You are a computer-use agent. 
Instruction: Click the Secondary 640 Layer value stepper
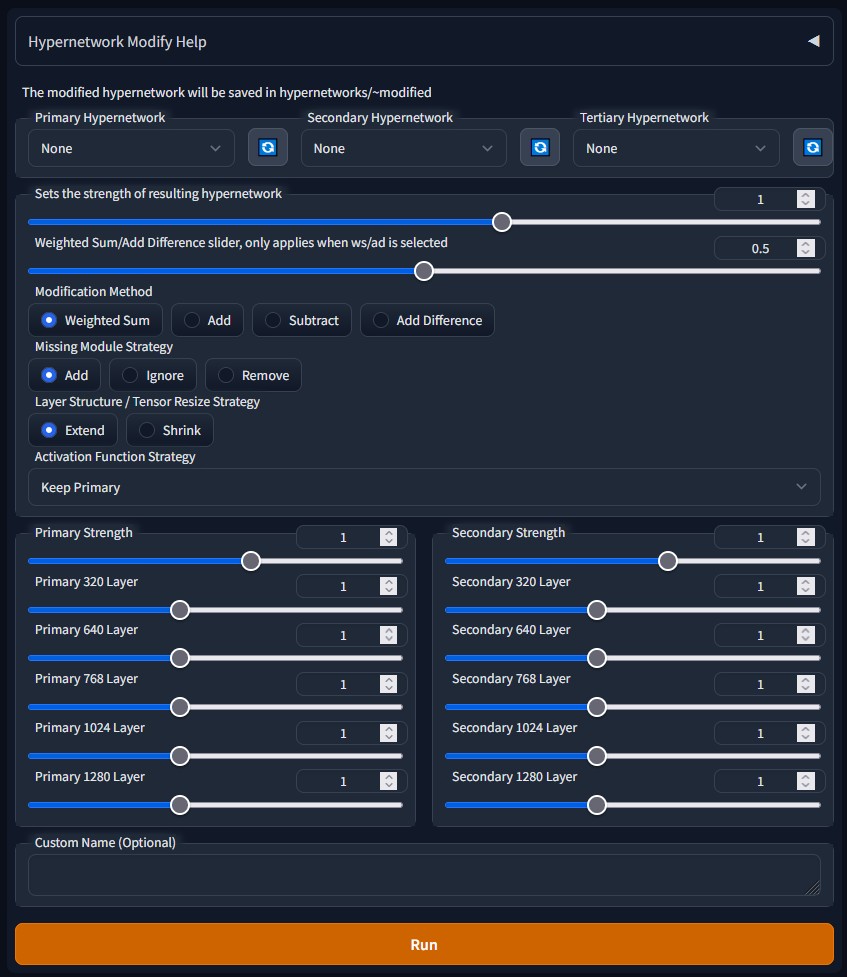click(x=805, y=635)
